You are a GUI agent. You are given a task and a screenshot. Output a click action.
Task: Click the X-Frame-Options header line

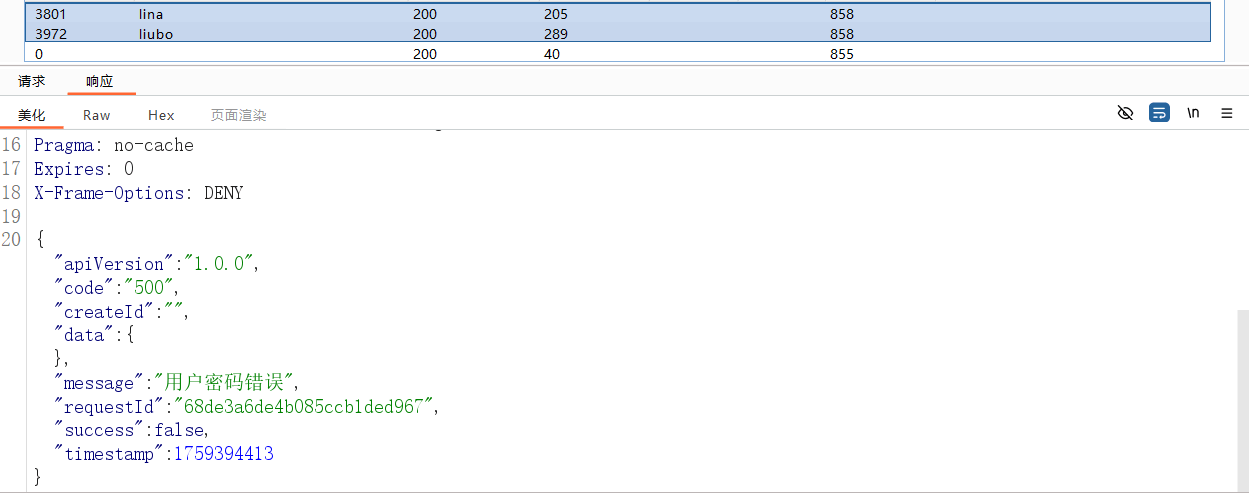[x=138, y=193]
